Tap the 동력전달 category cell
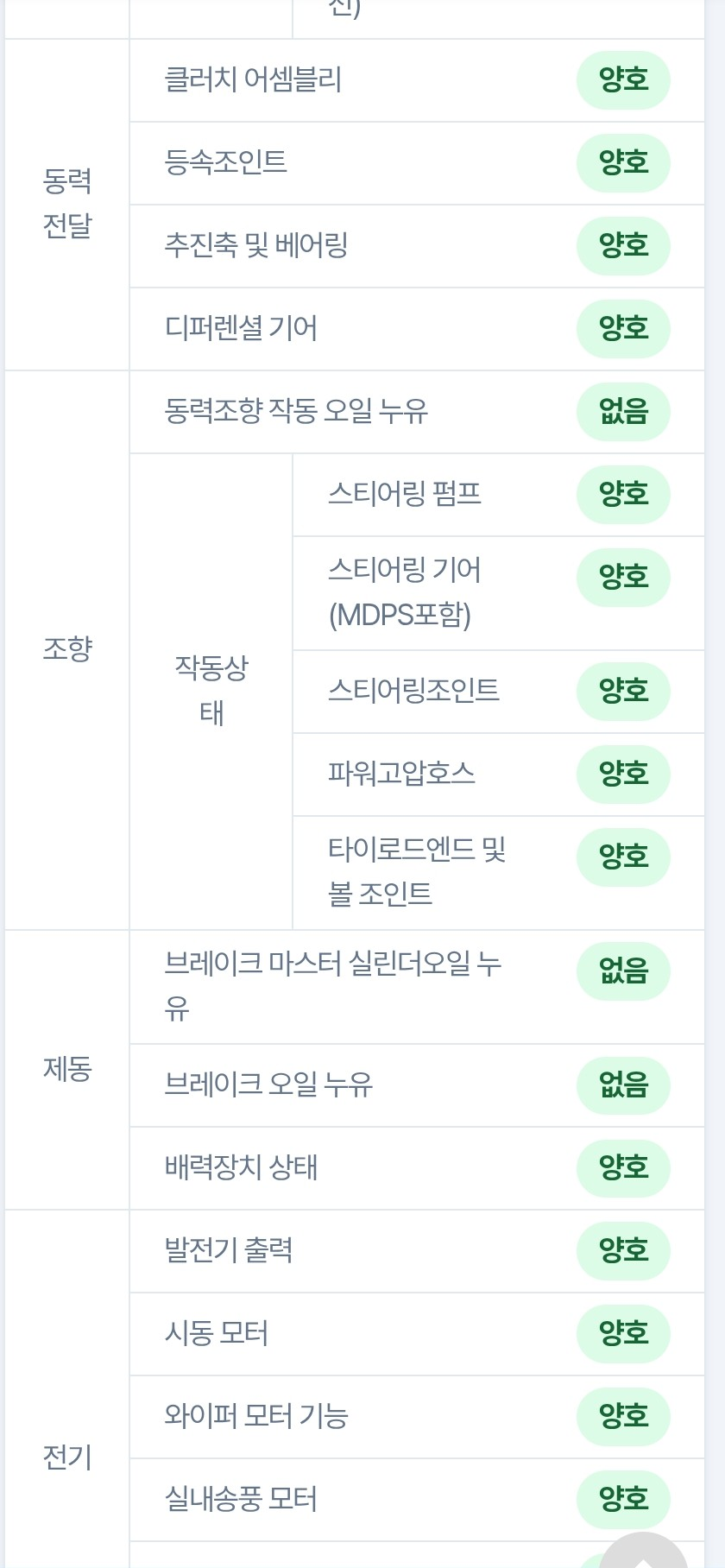This screenshot has width=725, height=1568. tap(67, 204)
